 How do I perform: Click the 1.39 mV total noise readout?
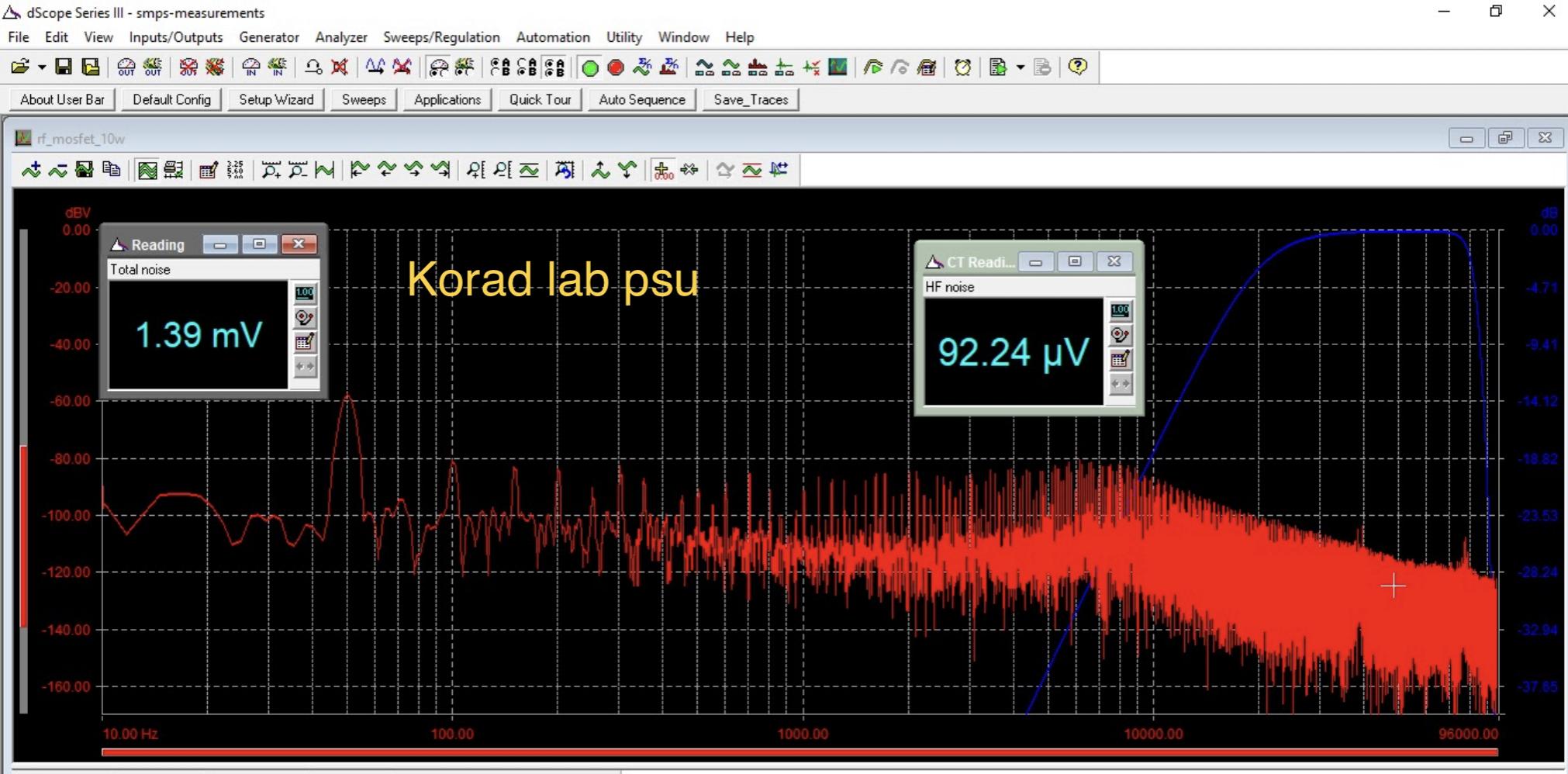[199, 335]
